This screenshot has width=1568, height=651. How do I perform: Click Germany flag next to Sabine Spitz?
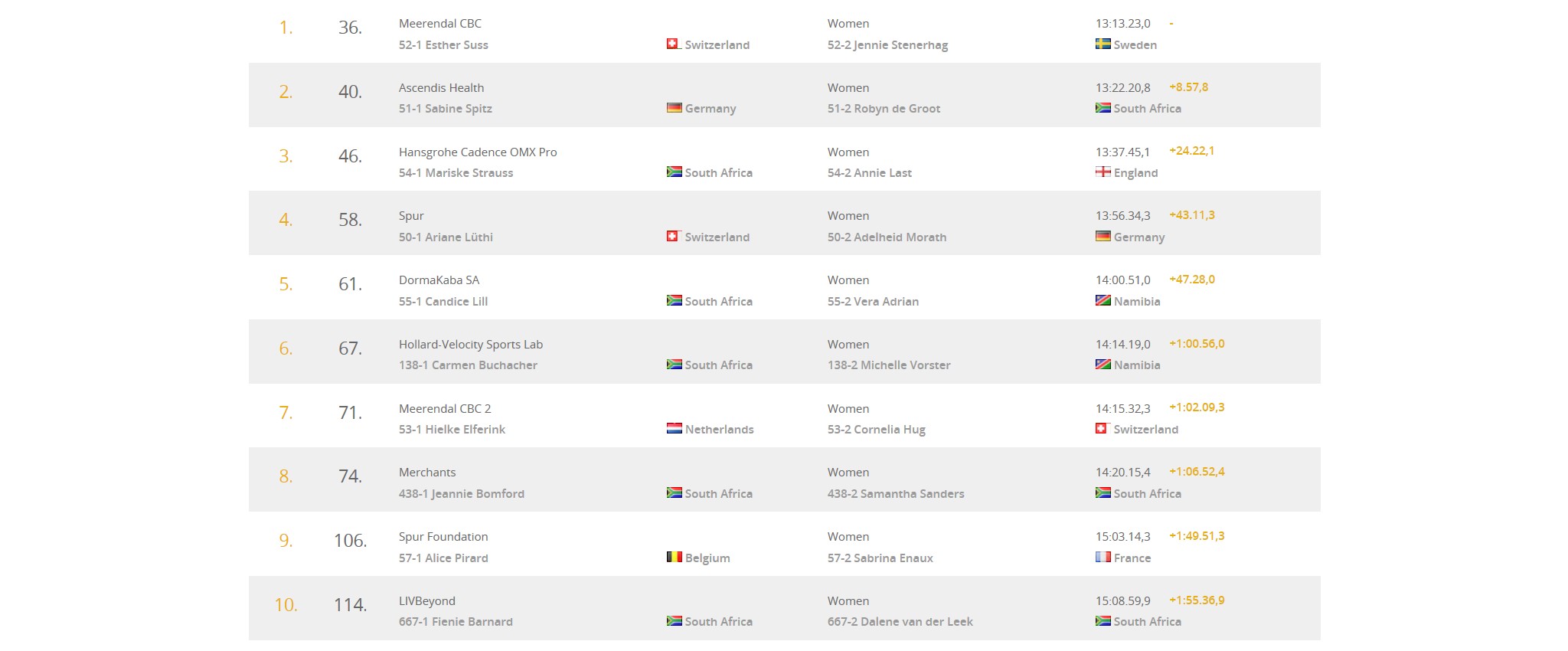point(674,108)
